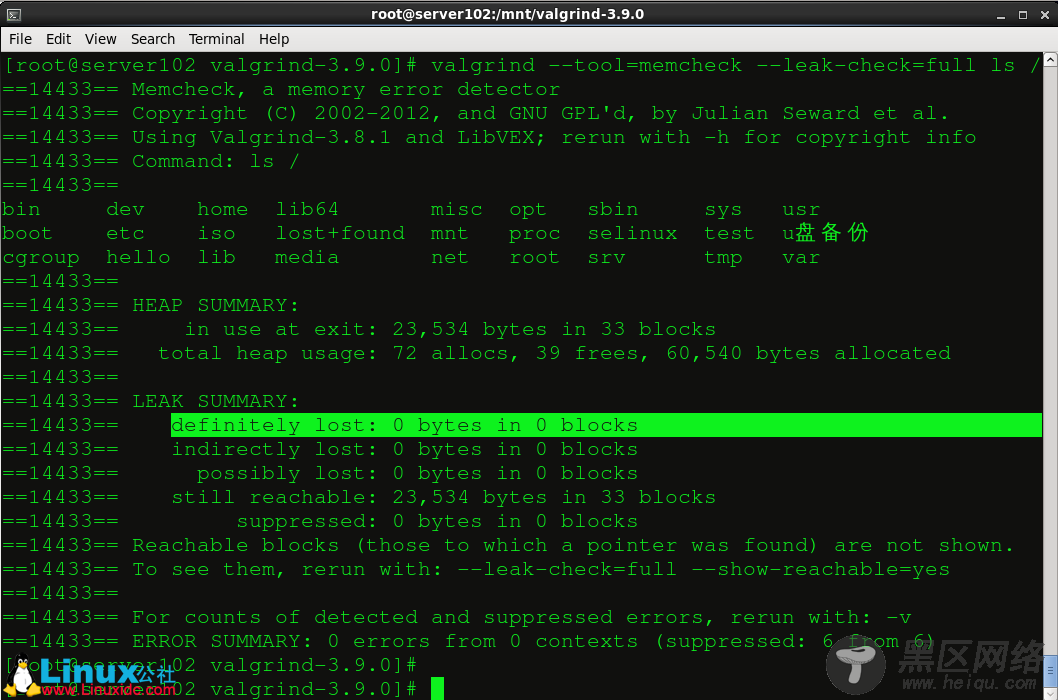Click the 'indirectly lost: 0 bytes' line
This screenshot has height=700, width=1058.
pyautogui.click(x=405, y=450)
